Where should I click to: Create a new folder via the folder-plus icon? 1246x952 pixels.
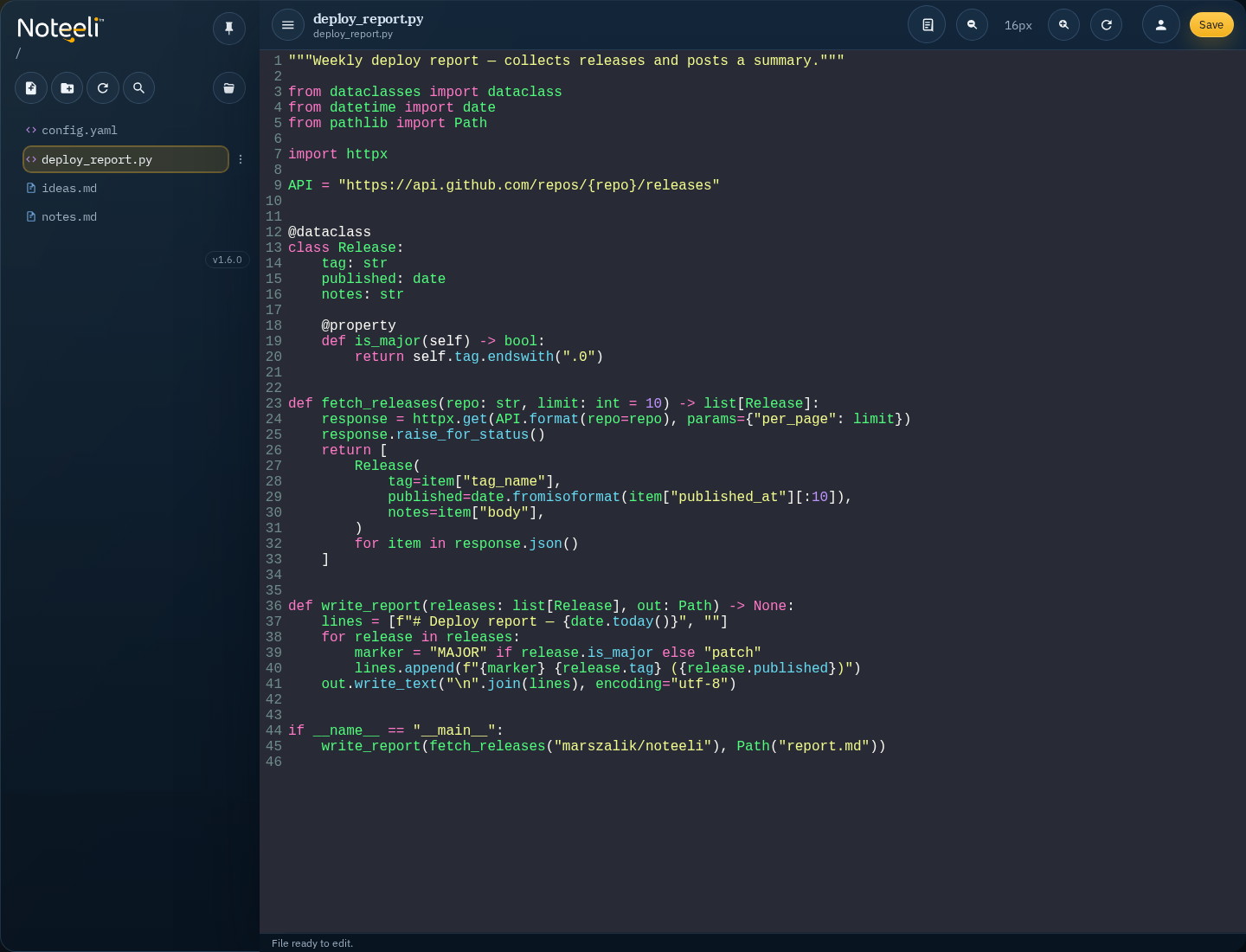[x=67, y=87]
